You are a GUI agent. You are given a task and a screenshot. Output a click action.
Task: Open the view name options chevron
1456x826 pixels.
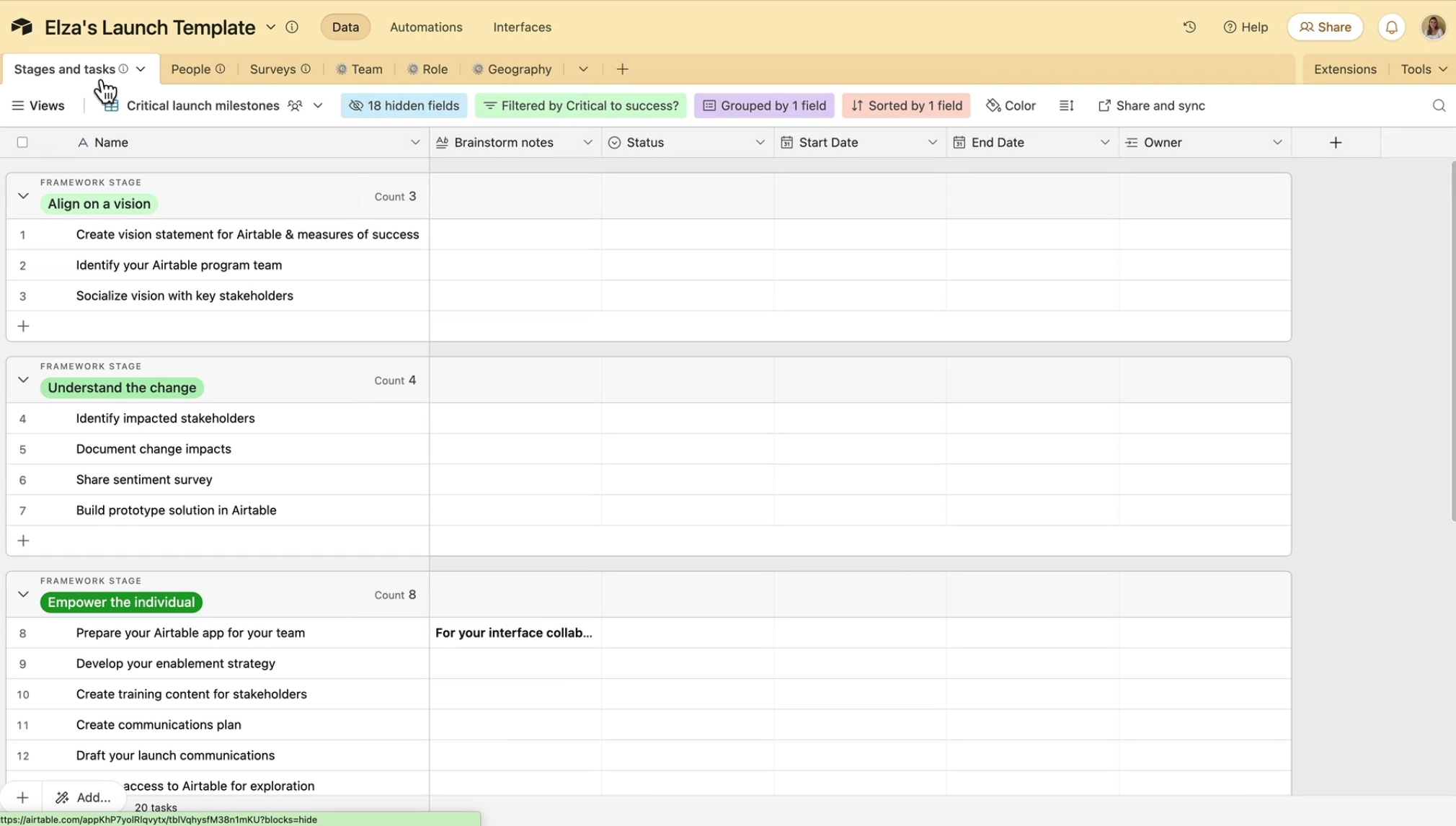pos(318,105)
